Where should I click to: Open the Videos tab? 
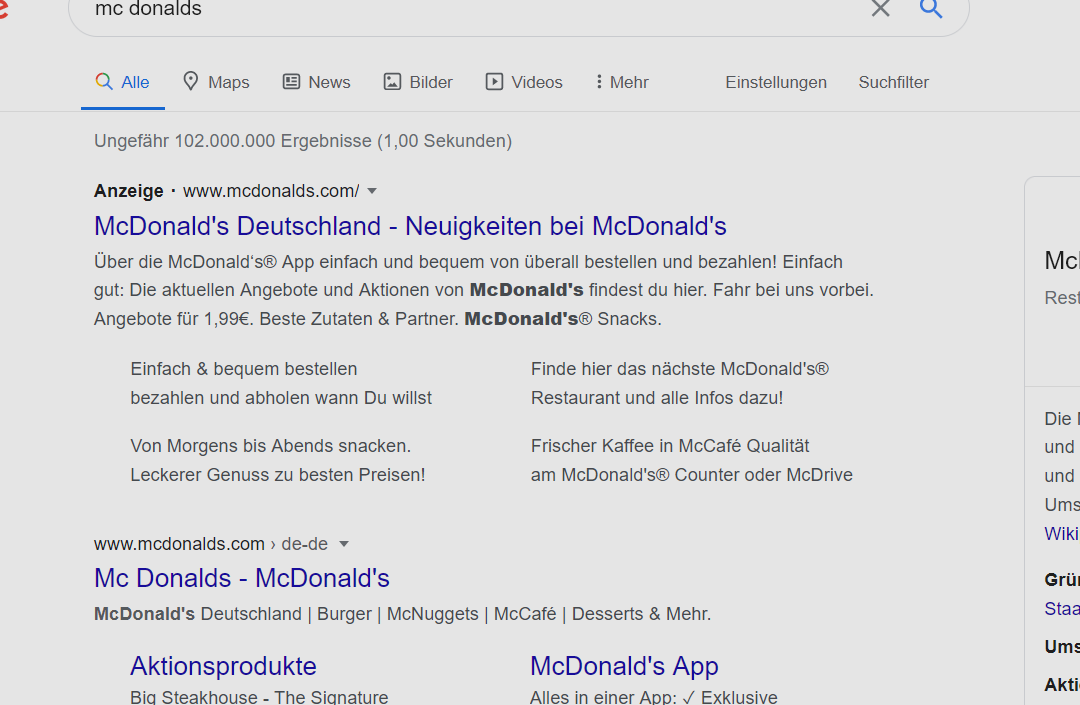click(524, 82)
